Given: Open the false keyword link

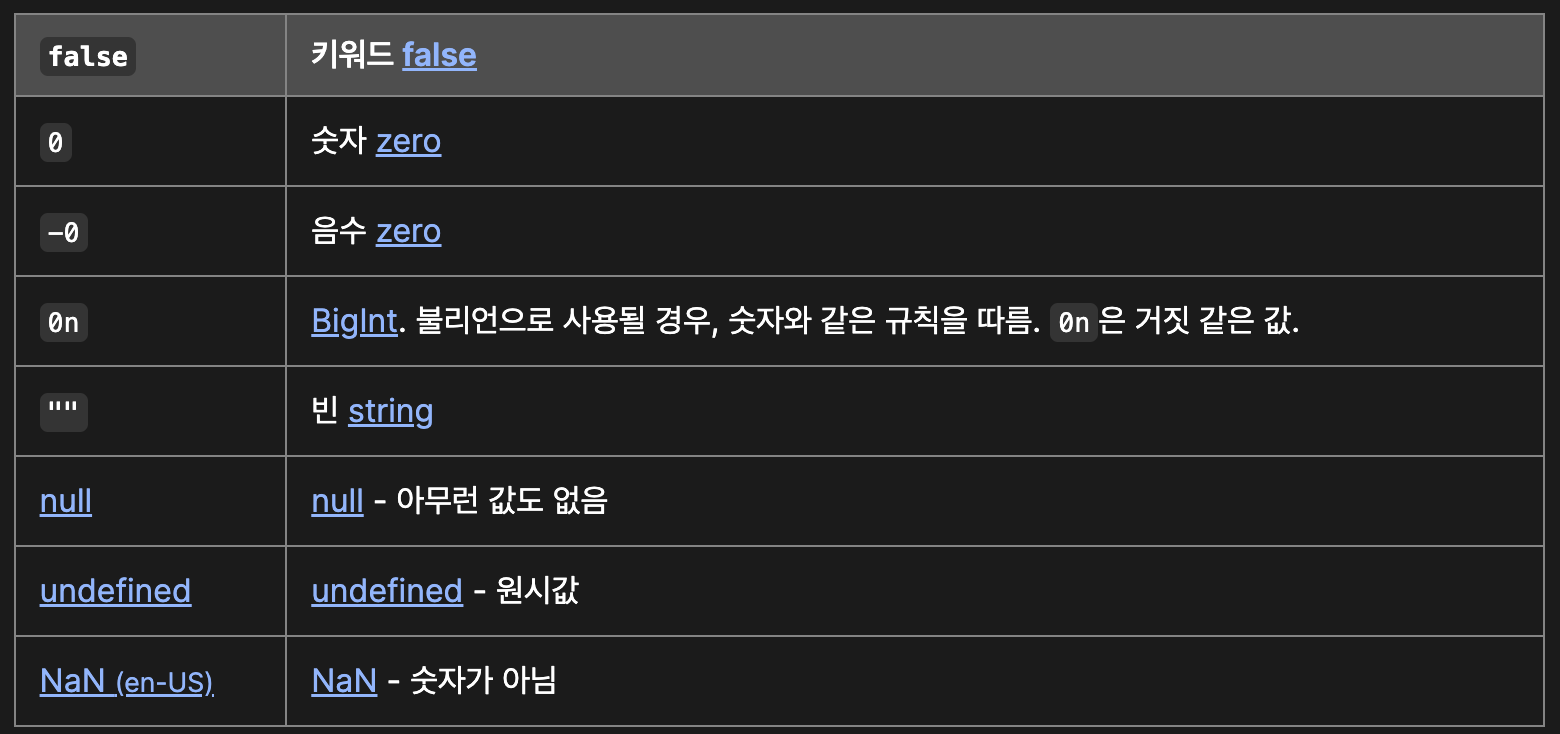Looking at the screenshot, I should pyautogui.click(x=439, y=55).
